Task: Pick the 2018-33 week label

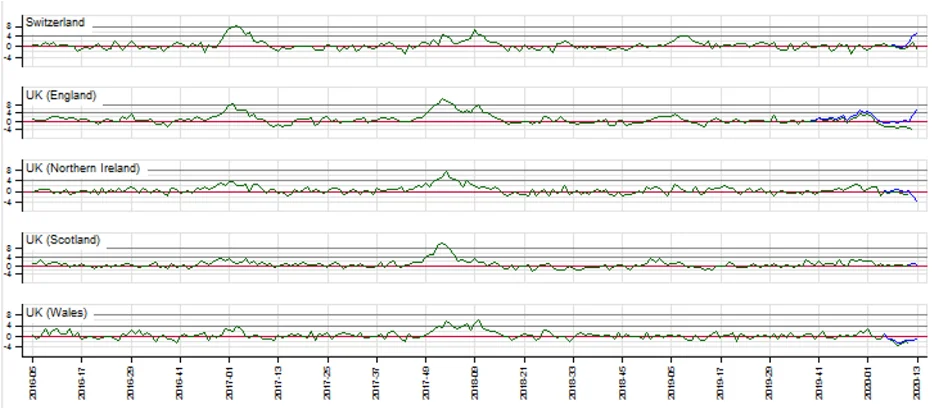Action: pos(573,382)
